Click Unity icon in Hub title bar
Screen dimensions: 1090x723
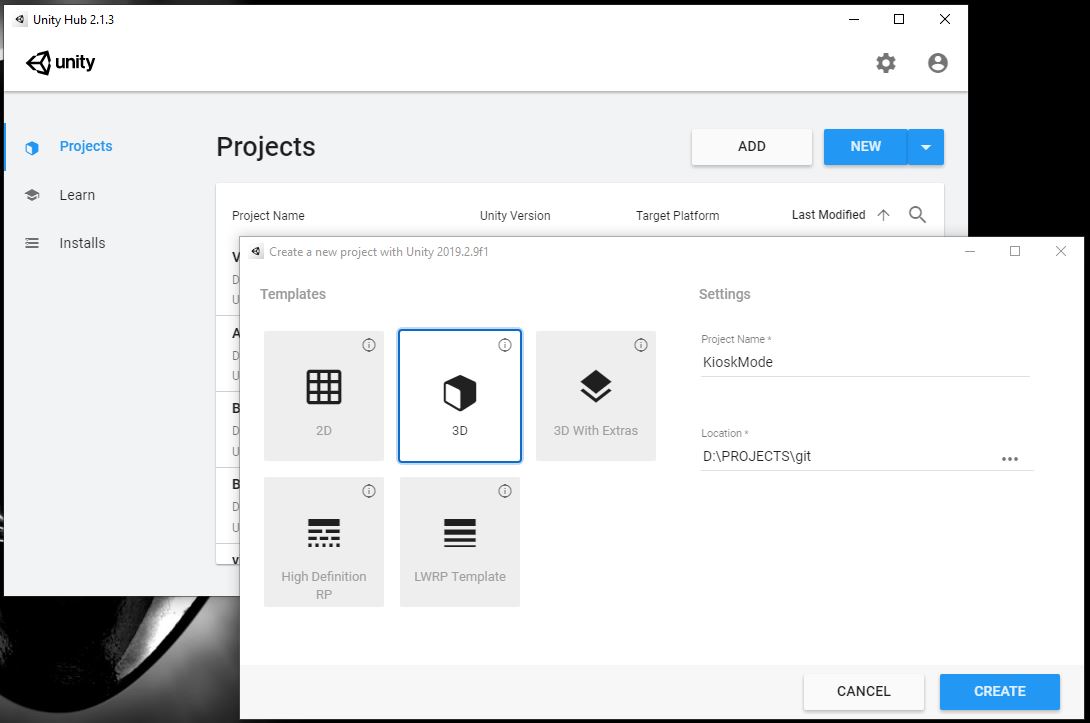[x=20, y=19]
